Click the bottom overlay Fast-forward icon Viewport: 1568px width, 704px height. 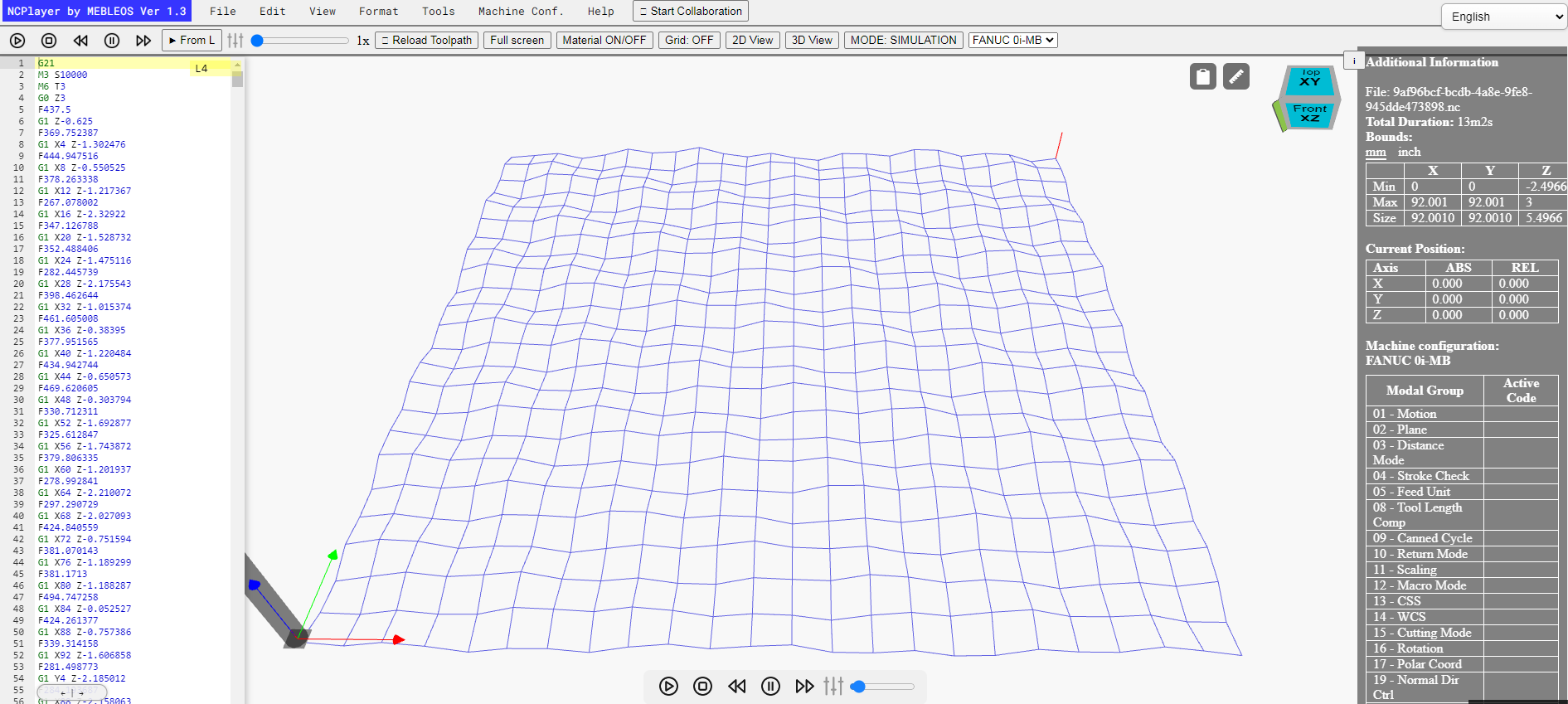(x=805, y=686)
